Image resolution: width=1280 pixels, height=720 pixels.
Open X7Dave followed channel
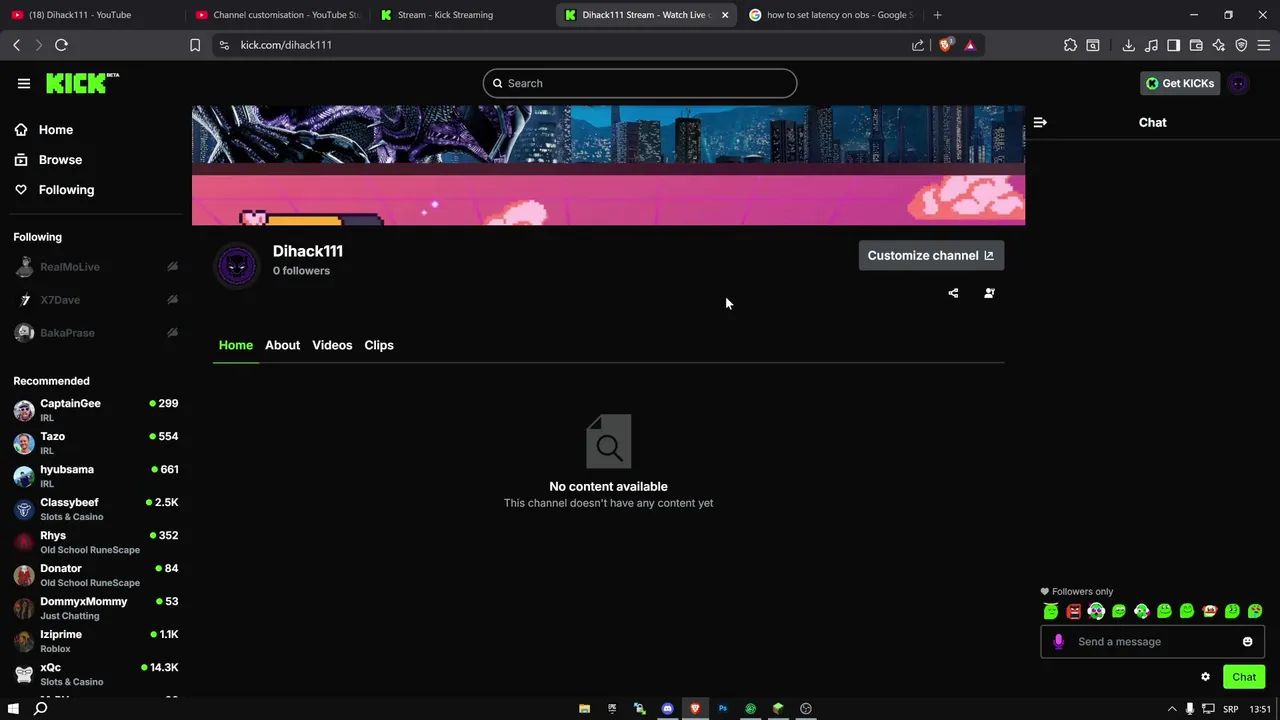[x=96, y=300]
